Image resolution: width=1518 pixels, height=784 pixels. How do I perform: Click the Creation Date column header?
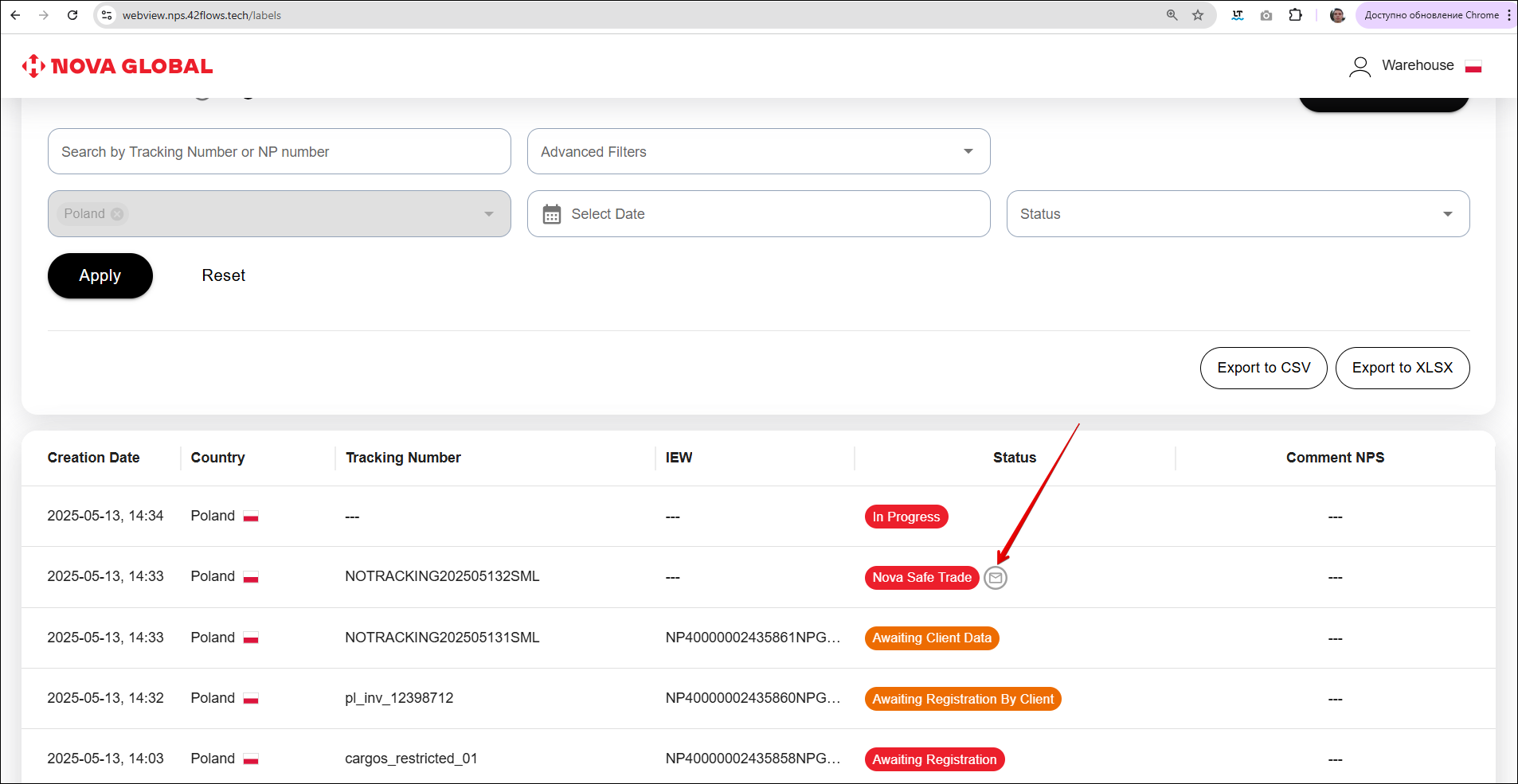click(93, 458)
